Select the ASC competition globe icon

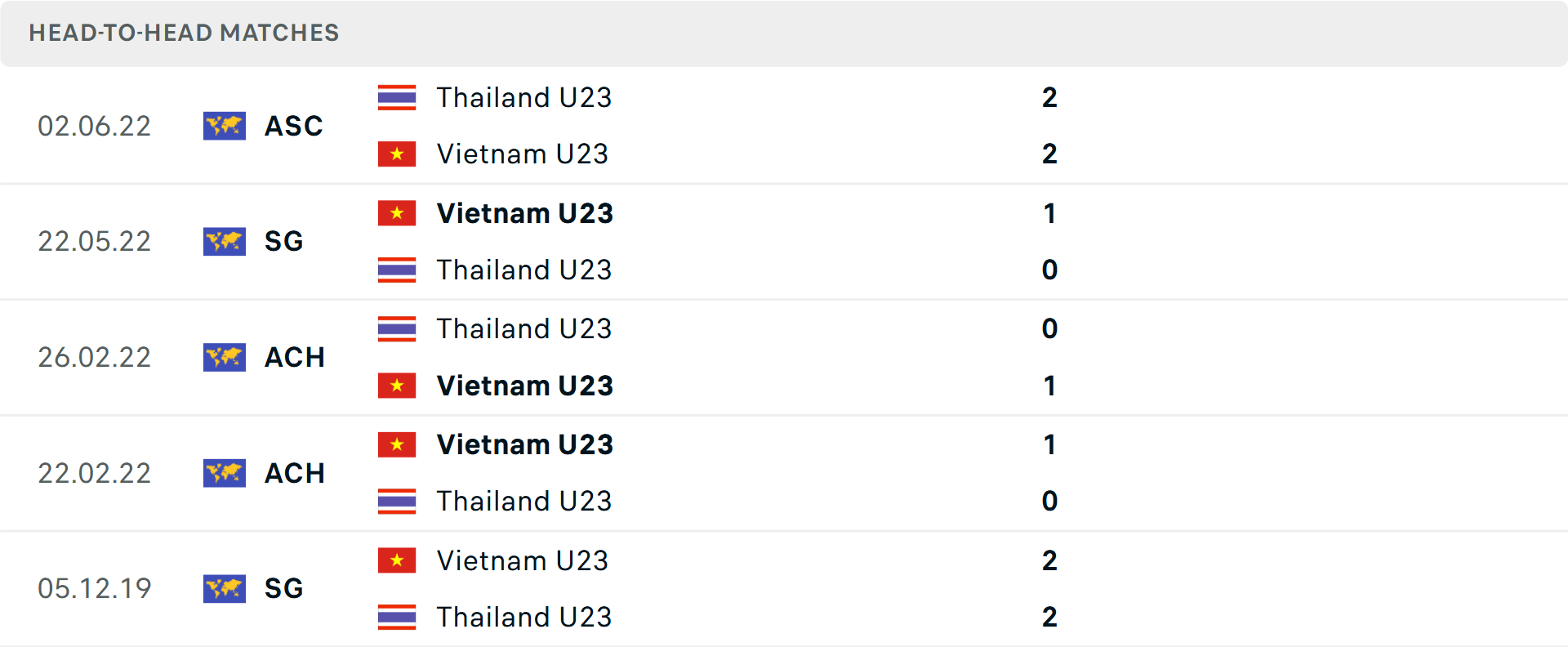click(224, 126)
